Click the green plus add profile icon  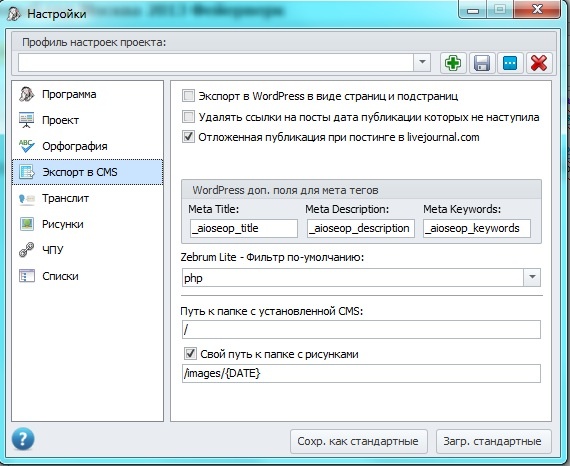coord(453,63)
